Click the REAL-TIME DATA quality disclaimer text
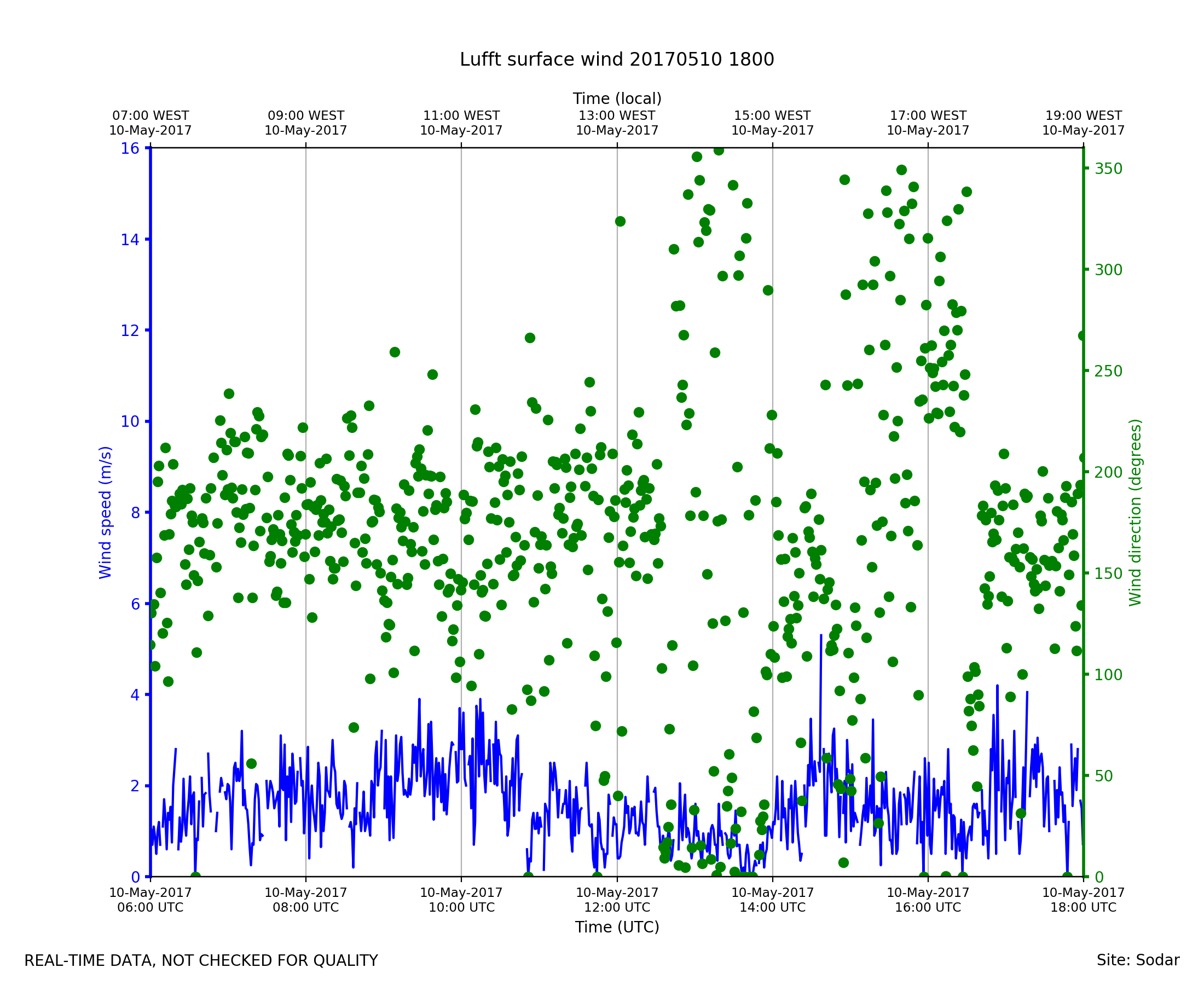Screen dimensions: 1204x985 point(201,961)
